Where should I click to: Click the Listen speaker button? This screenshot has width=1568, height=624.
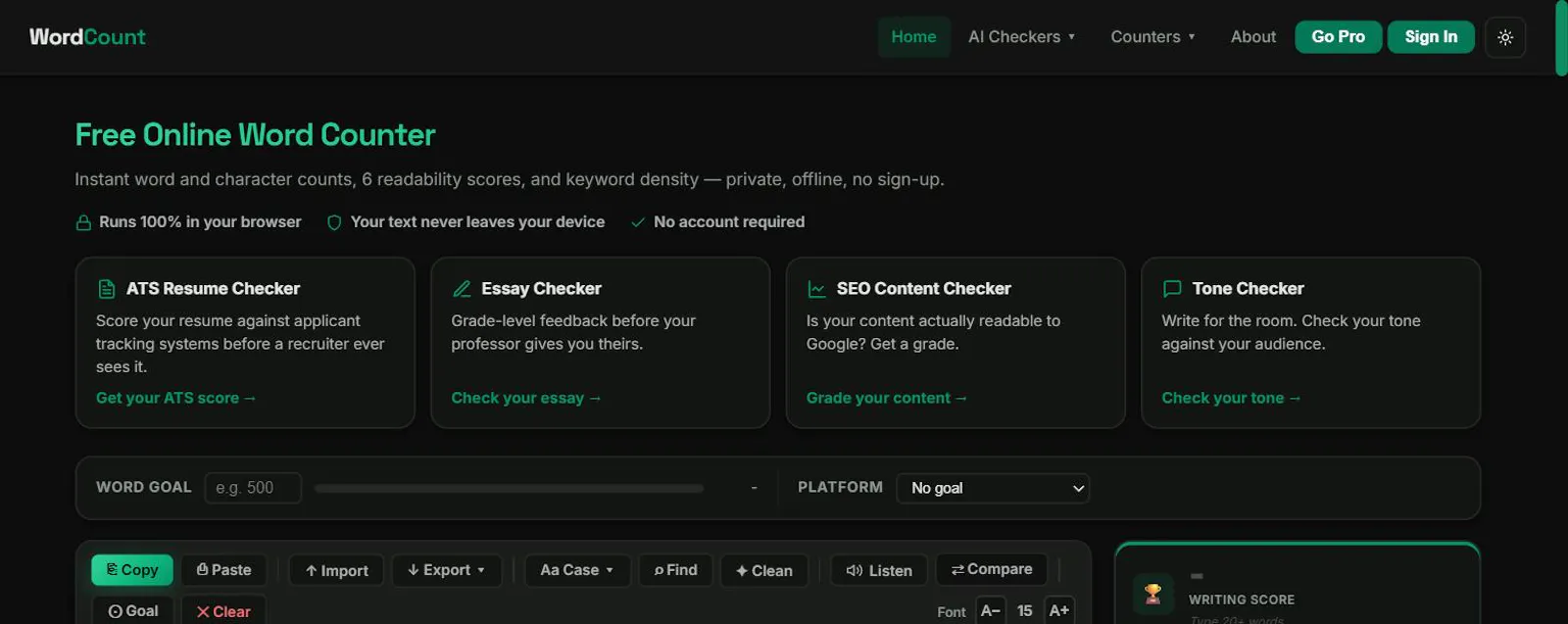879,571
